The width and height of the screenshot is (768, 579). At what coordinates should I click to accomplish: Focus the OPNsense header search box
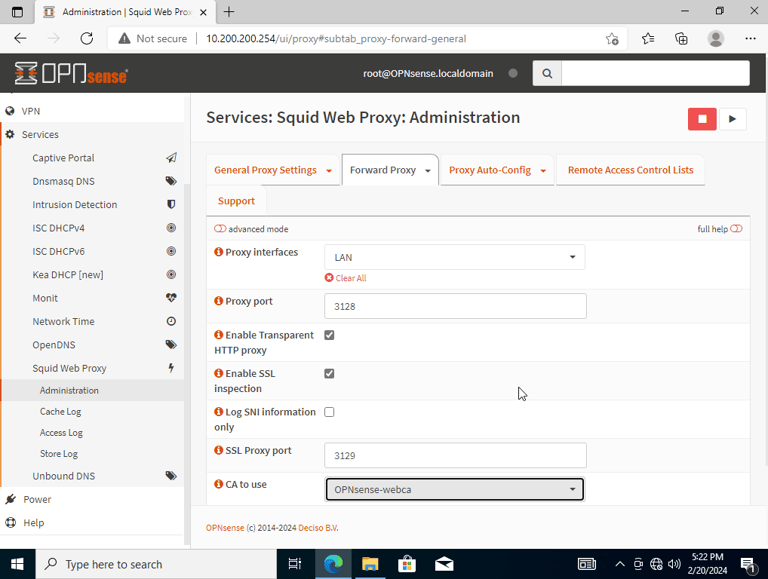pos(655,73)
